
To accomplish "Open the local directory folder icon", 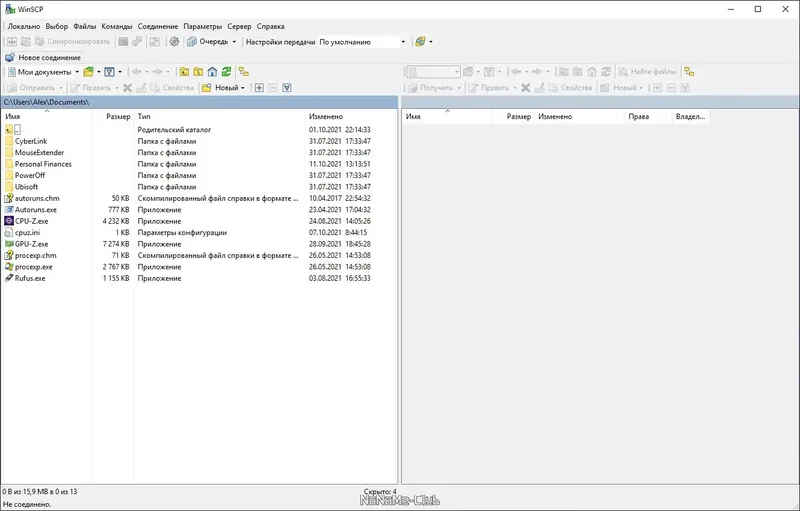I will pyautogui.click(x=88, y=72).
